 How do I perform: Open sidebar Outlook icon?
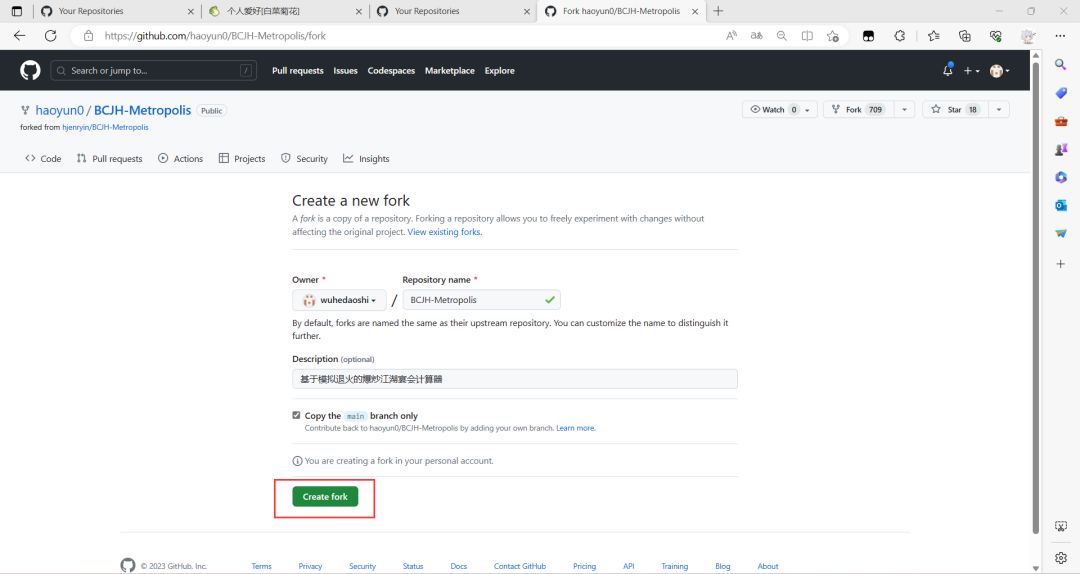[1061, 205]
